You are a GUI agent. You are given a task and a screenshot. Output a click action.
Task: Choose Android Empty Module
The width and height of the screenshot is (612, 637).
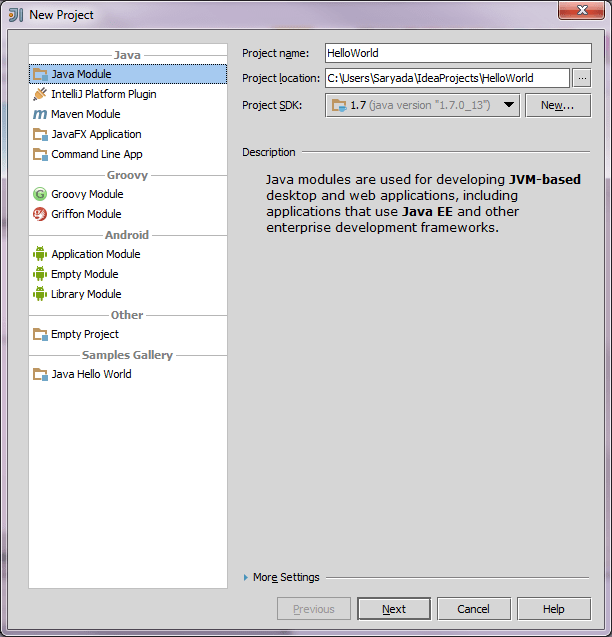pyautogui.click(x=128, y=274)
